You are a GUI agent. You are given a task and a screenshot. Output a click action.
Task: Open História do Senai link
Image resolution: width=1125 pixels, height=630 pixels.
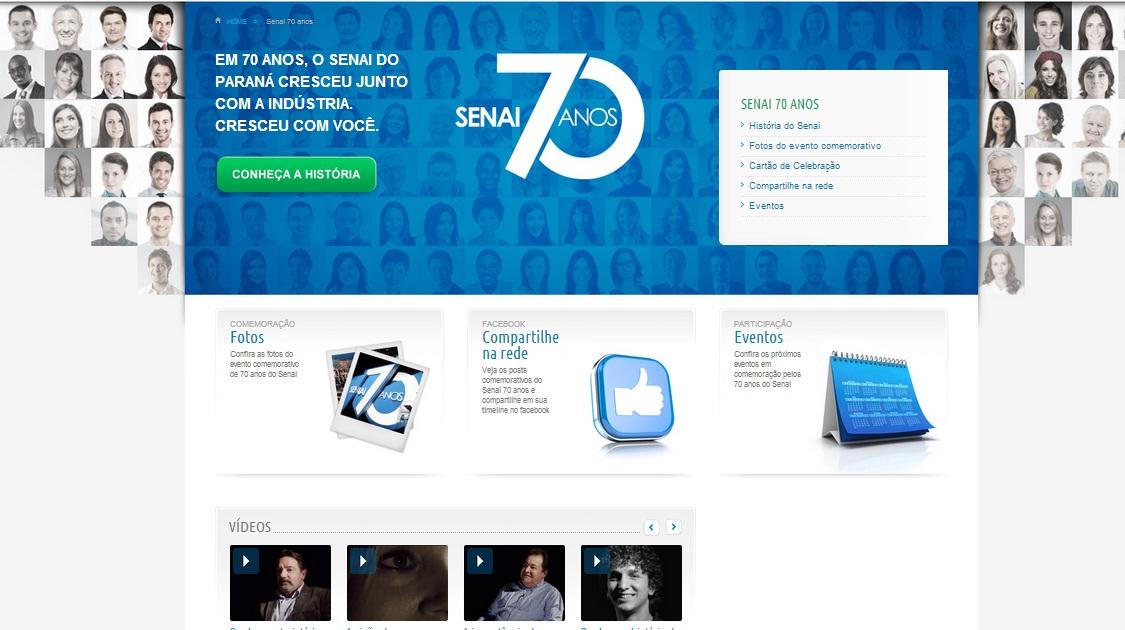pos(784,126)
